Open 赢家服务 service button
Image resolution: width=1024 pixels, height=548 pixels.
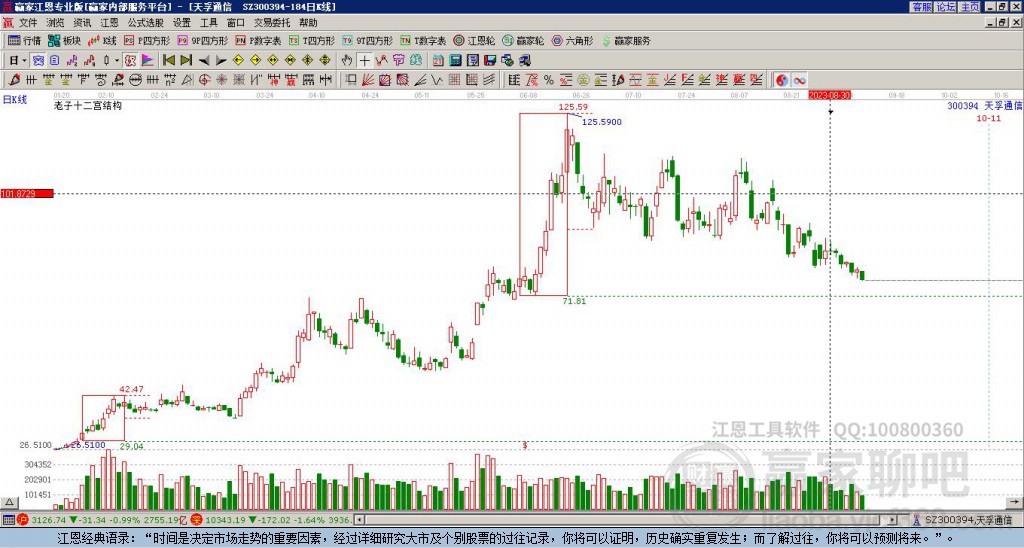click(x=626, y=40)
